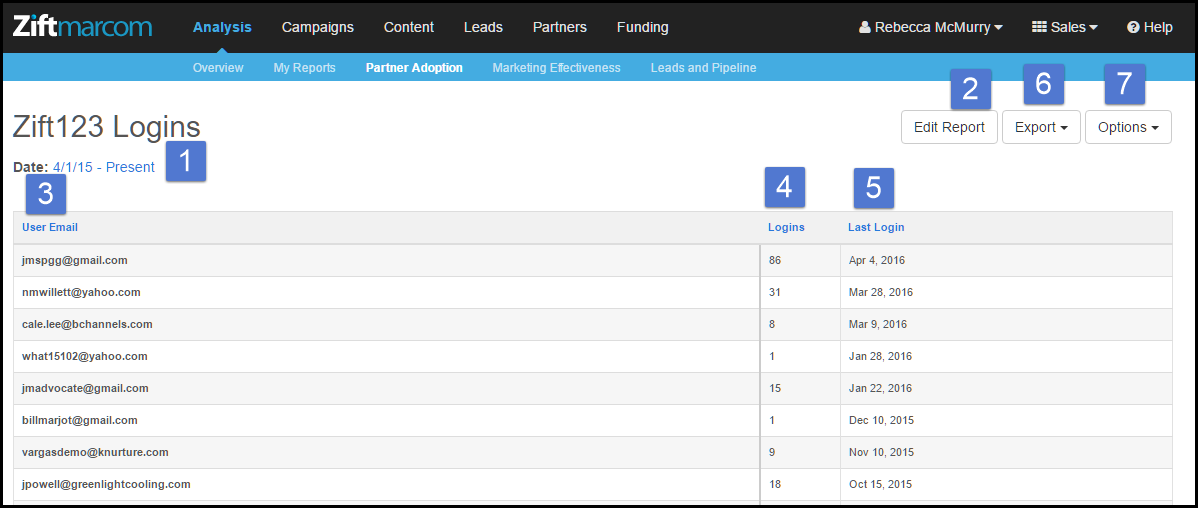Open the Analysis menu
Screen dimensions: 1198x508
[222, 28]
